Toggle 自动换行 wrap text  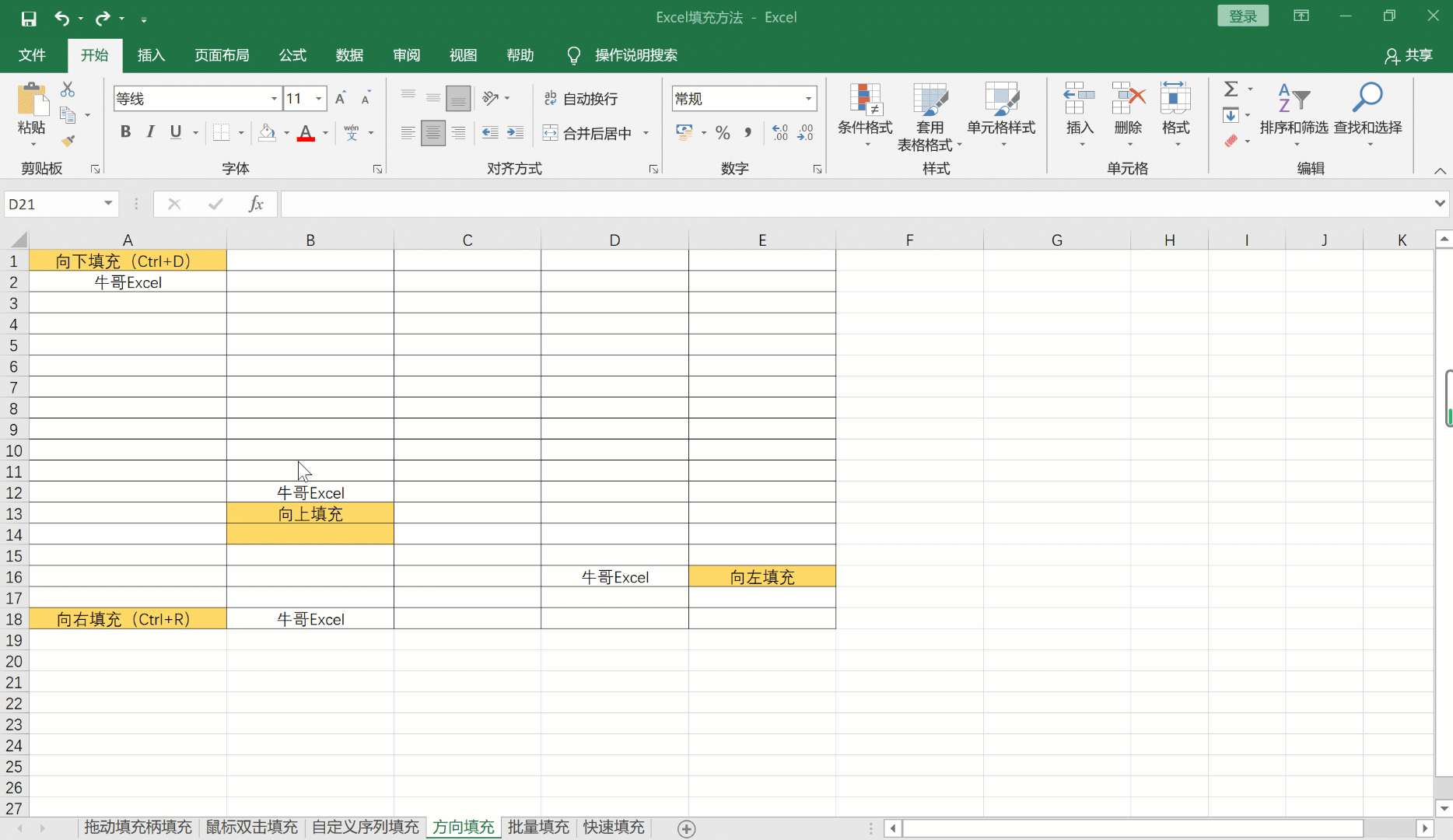coord(581,99)
